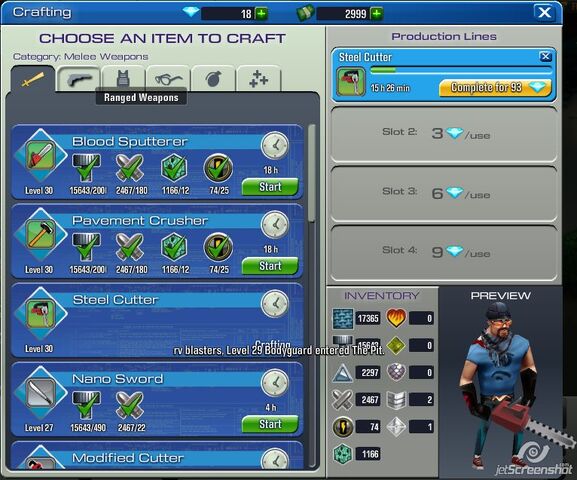Click inventory triangle crystal icon
This screenshot has width=577, height=480.
pos(343,373)
